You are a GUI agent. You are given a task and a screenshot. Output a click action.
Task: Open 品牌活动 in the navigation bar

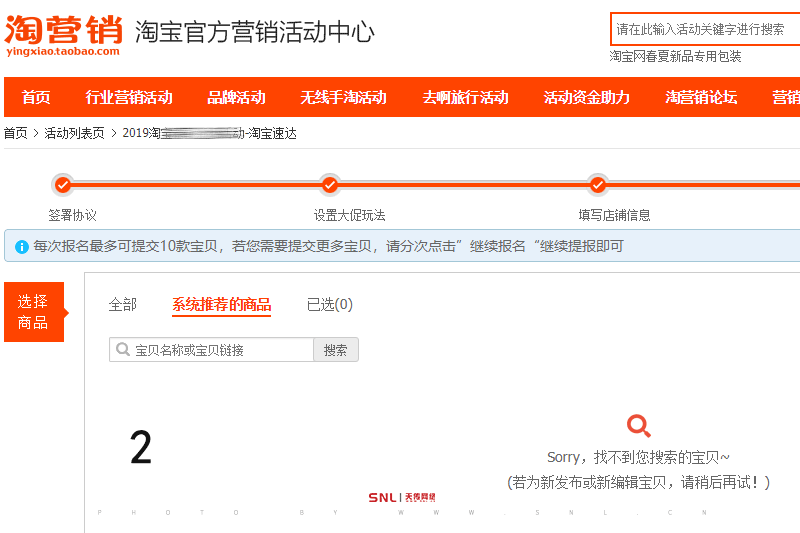(x=236, y=97)
